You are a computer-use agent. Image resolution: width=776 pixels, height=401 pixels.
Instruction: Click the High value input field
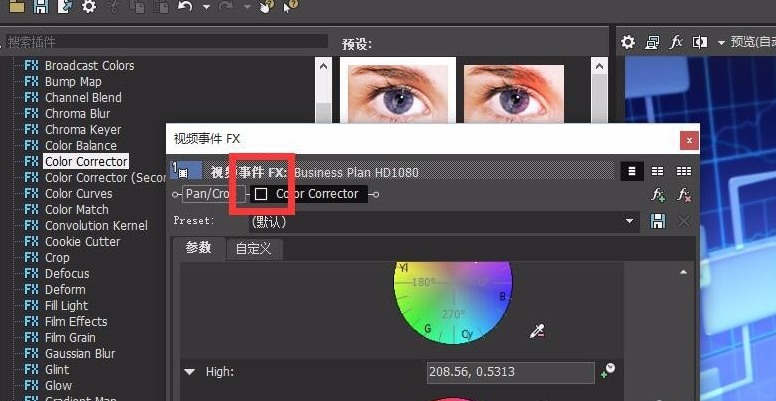pyautogui.click(x=510, y=372)
